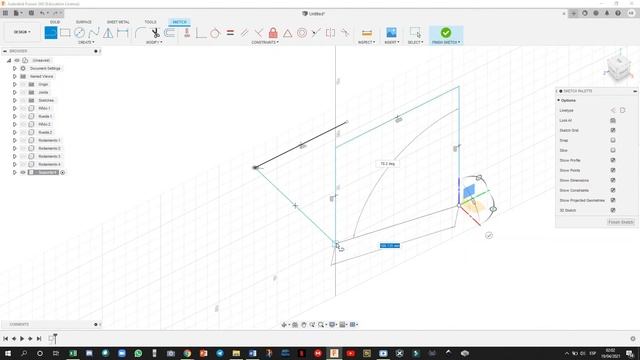Expand the Named Views node
The width and height of the screenshot is (640, 360).
pyautogui.click(x=15, y=76)
